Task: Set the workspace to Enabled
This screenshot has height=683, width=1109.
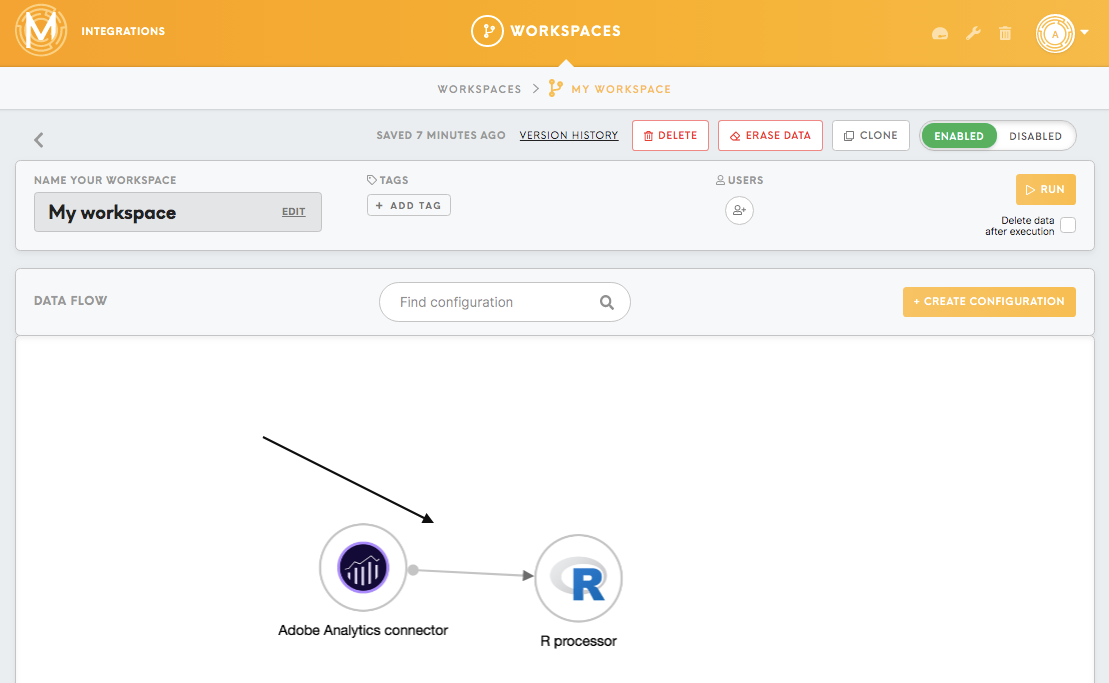Action: click(958, 136)
